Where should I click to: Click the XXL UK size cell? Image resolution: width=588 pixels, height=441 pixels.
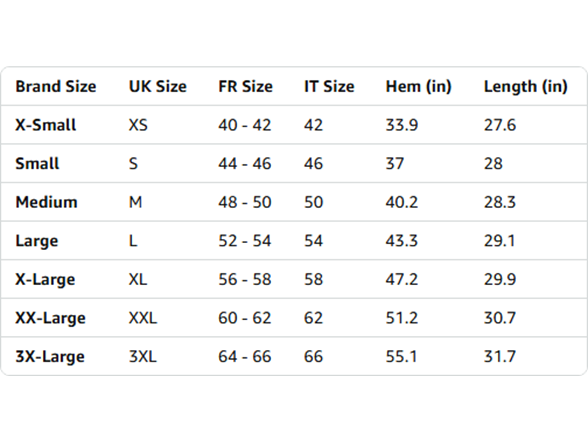[x=142, y=318]
